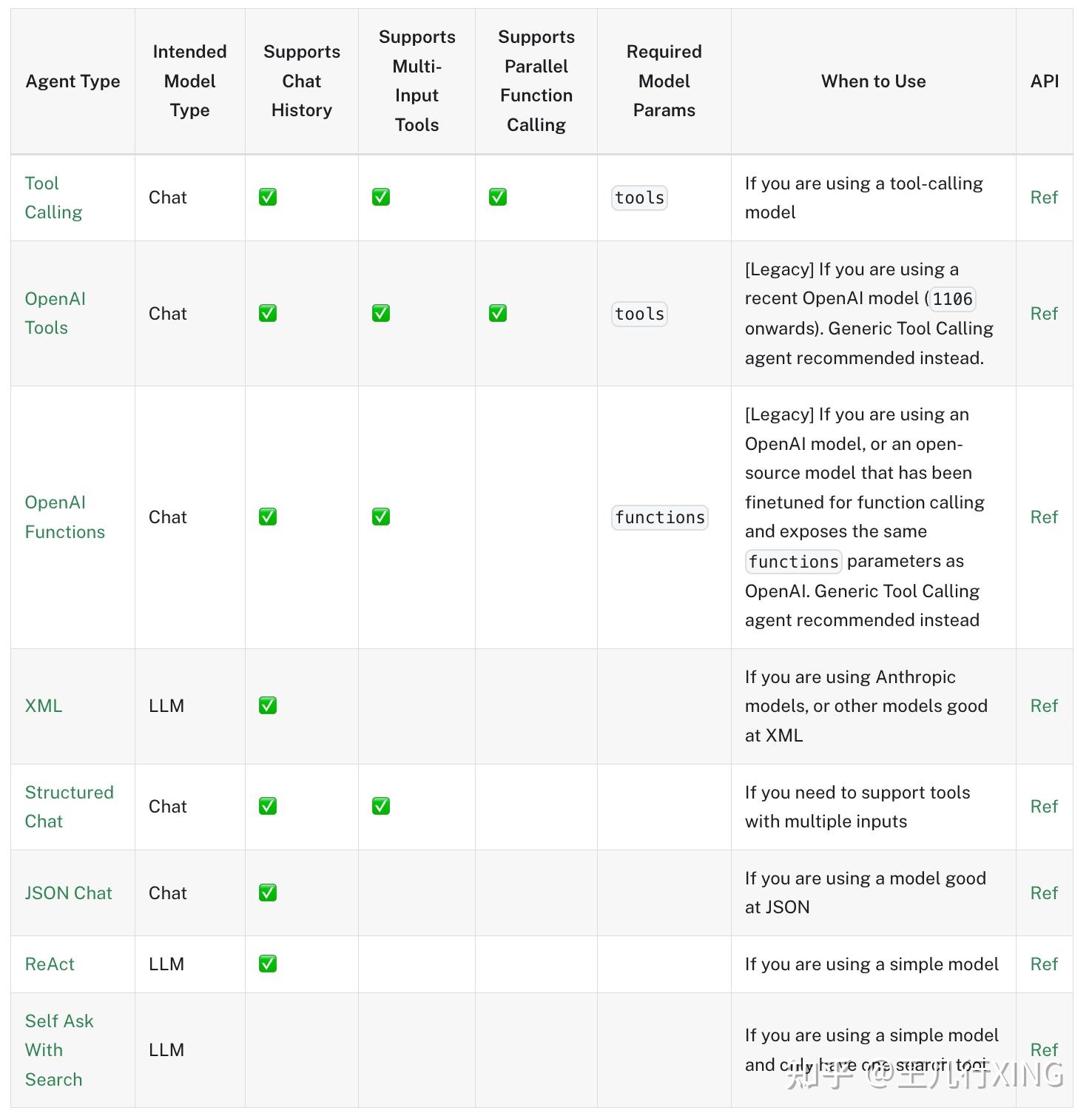The height and width of the screenshot is (1119, 1092).
Task: Click the Ref link for JSON Chat
Action: tap(1044, 893)
